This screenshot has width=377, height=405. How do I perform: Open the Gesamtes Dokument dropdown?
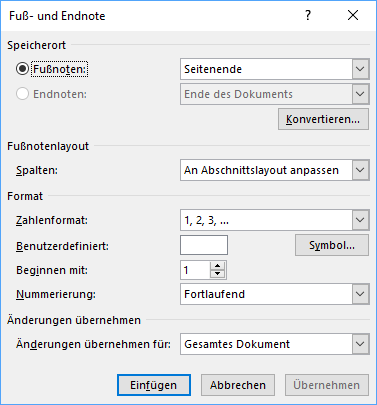[275, 344]
